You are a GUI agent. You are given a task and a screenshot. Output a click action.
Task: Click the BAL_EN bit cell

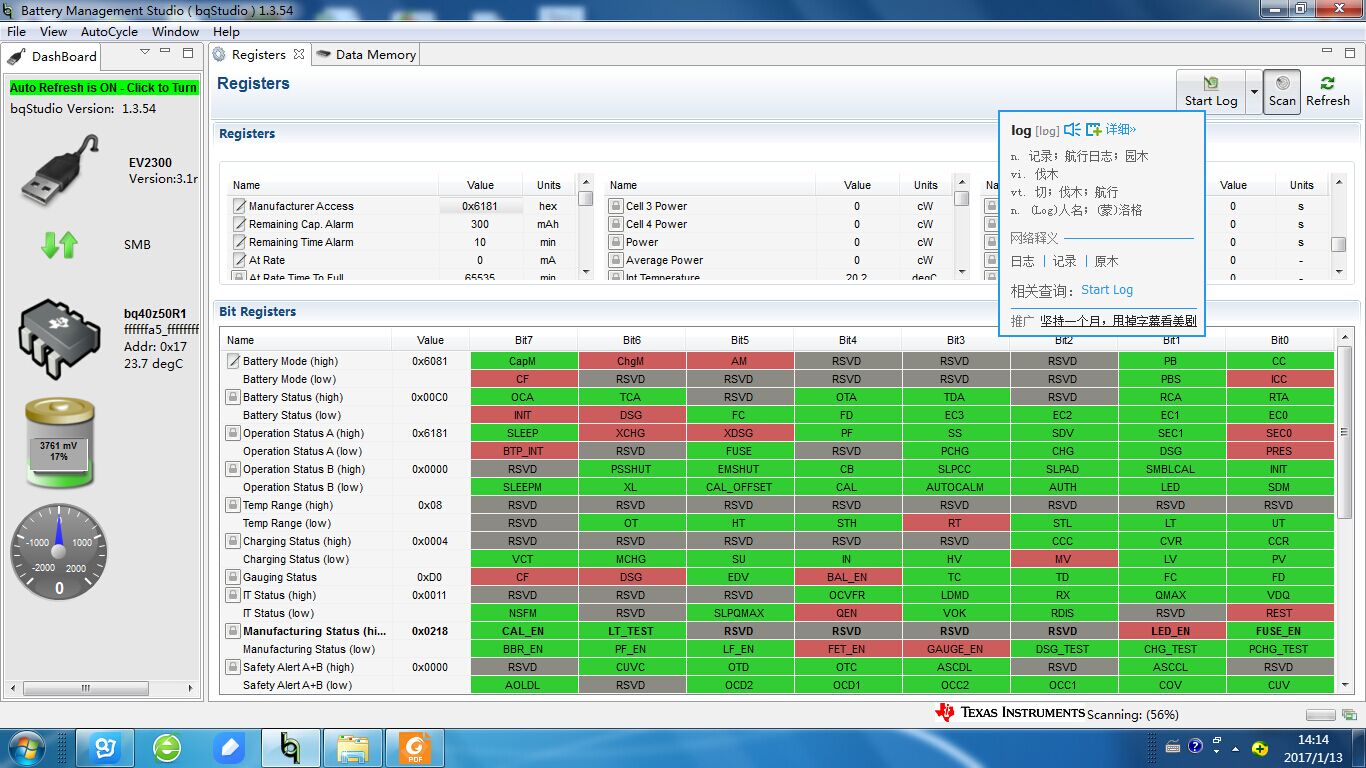(x=847, y=577)
